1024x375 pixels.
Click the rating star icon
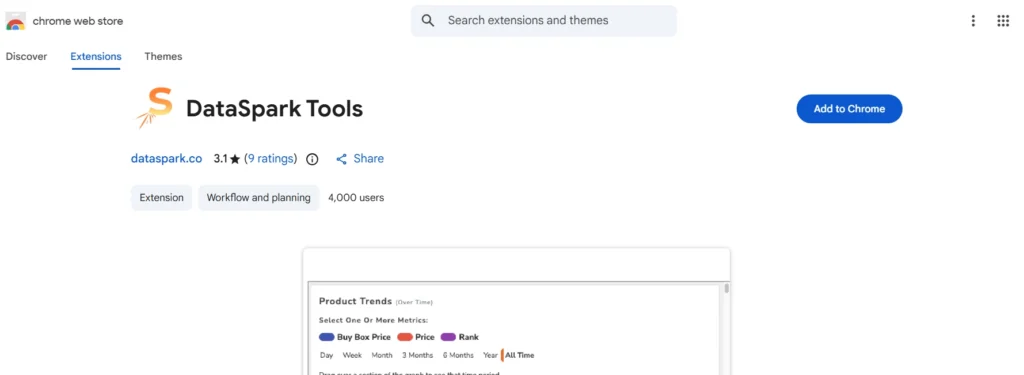(x=235, y=159)
